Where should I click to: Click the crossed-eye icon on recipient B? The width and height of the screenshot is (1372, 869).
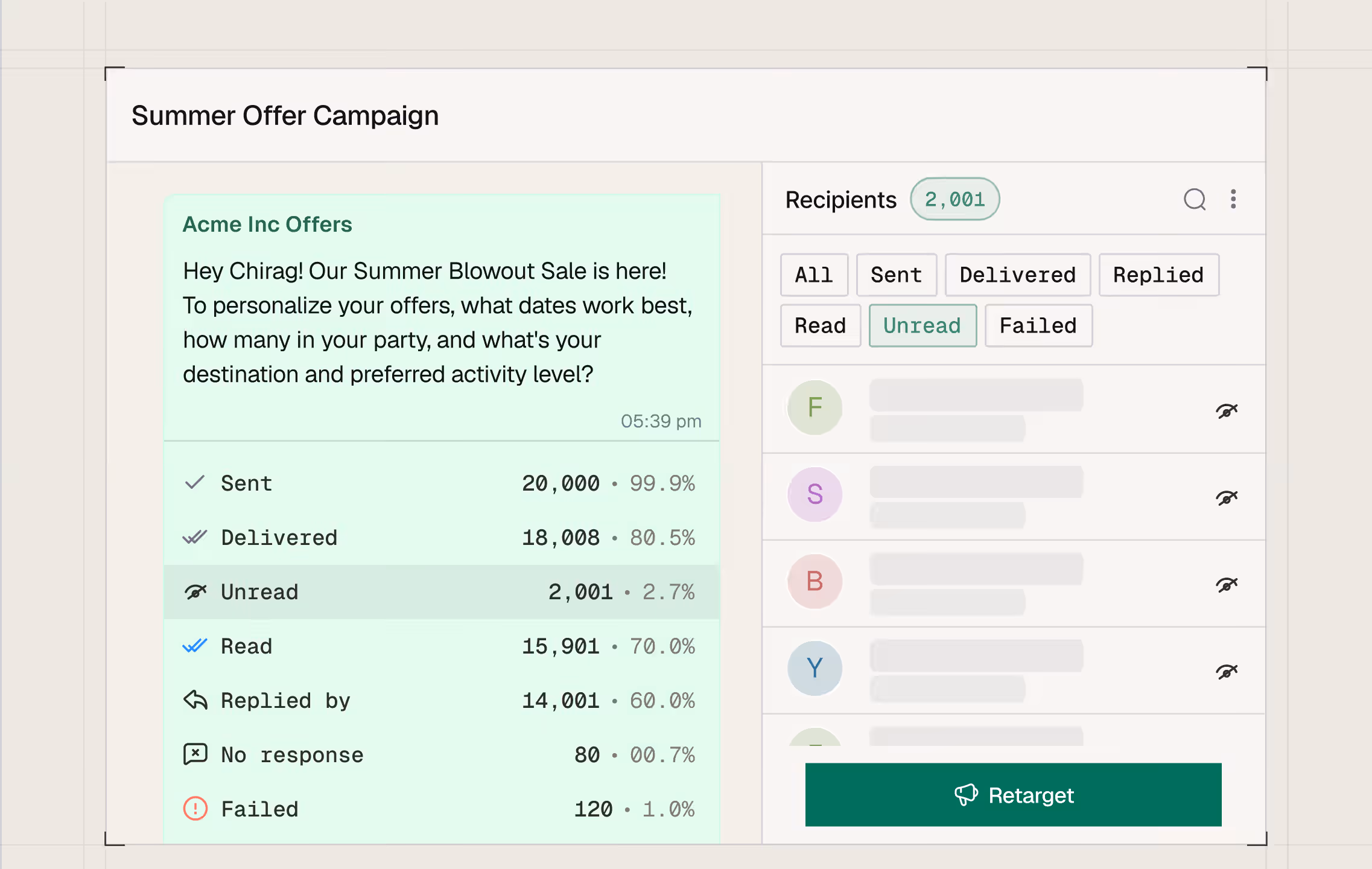click(x=1226, y=585)
